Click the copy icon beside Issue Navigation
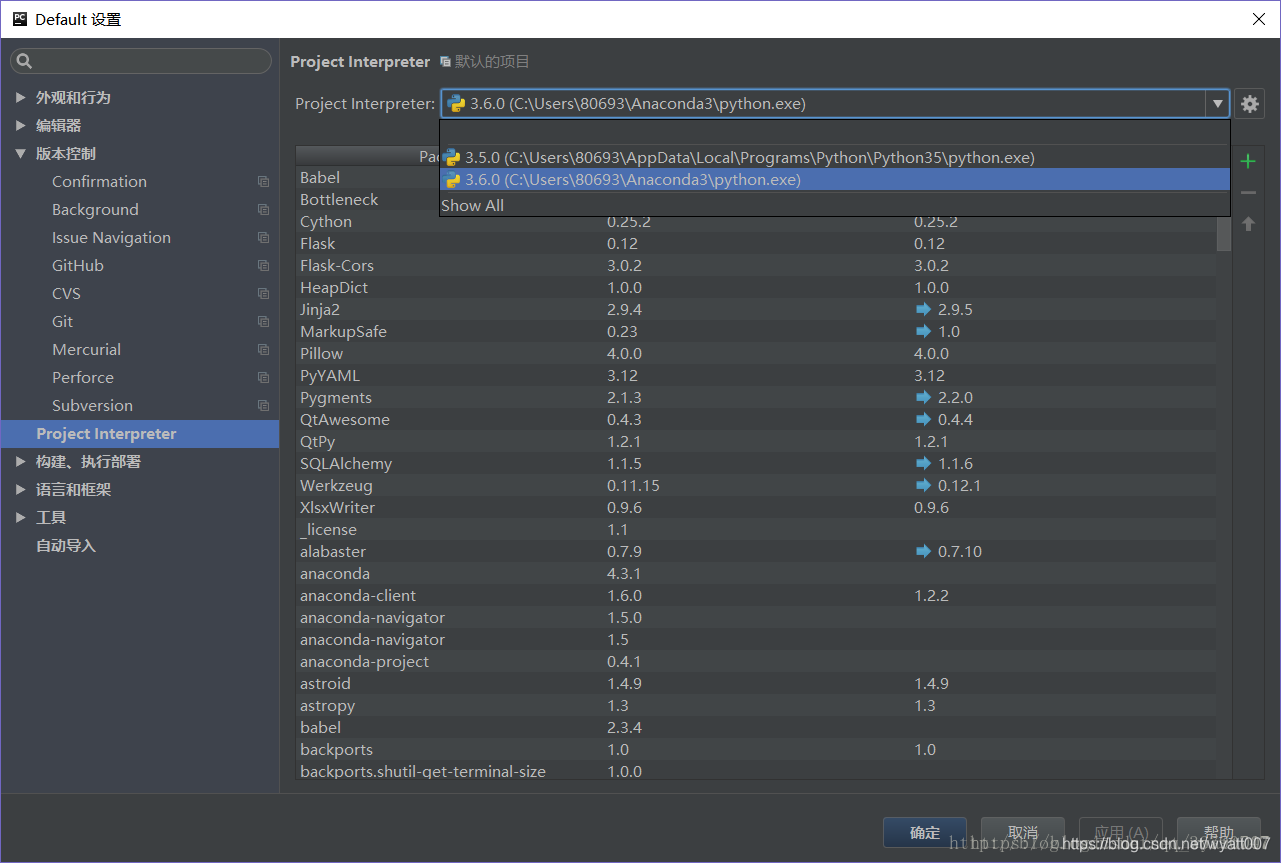The image size is (1281, 863). click(x=263, y=238)
